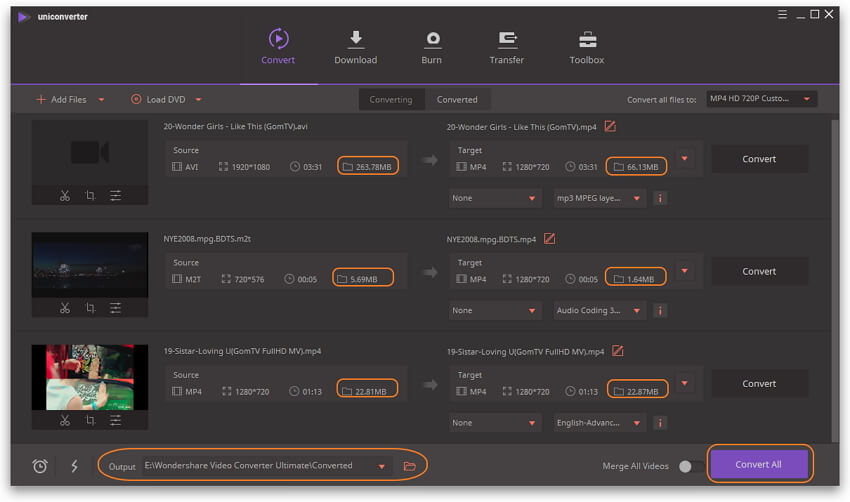The width and height of the screenshot is (850, 502).
Task: Convert the NYE2008 video
Action: click(x=759, y=271)
